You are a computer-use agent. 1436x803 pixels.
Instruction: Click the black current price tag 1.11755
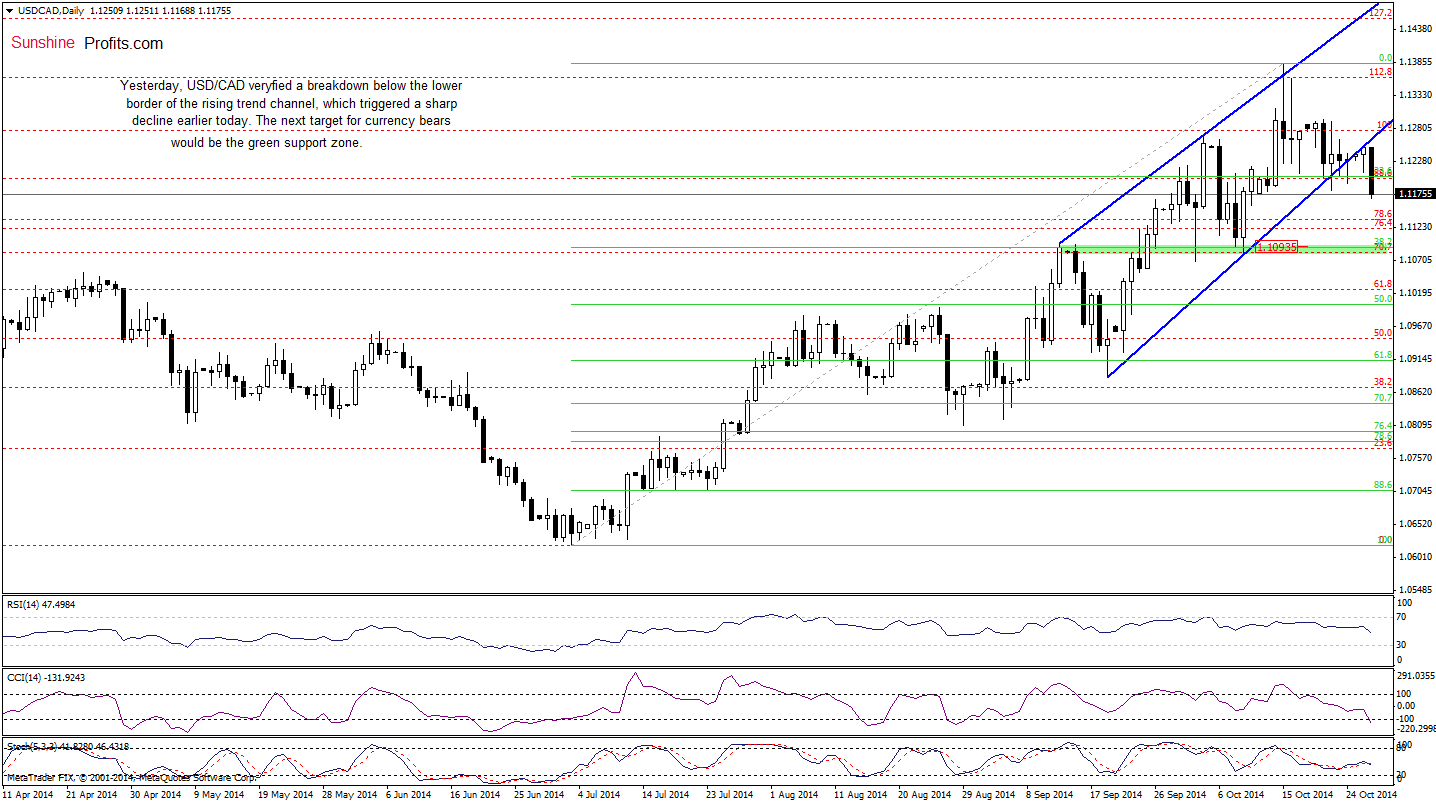click(1415, 194)
